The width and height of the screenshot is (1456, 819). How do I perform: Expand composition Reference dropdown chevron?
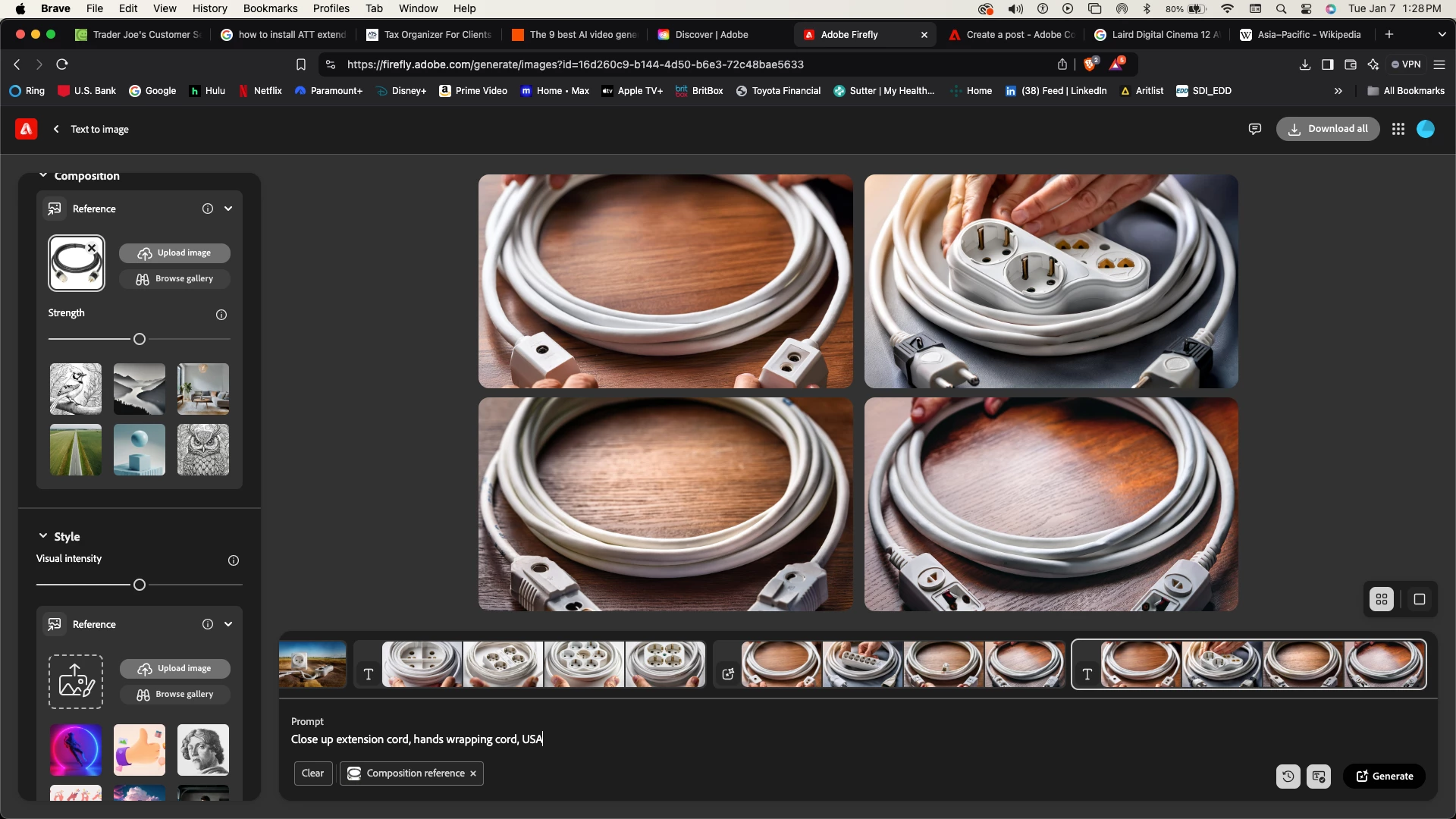(228, 209)
